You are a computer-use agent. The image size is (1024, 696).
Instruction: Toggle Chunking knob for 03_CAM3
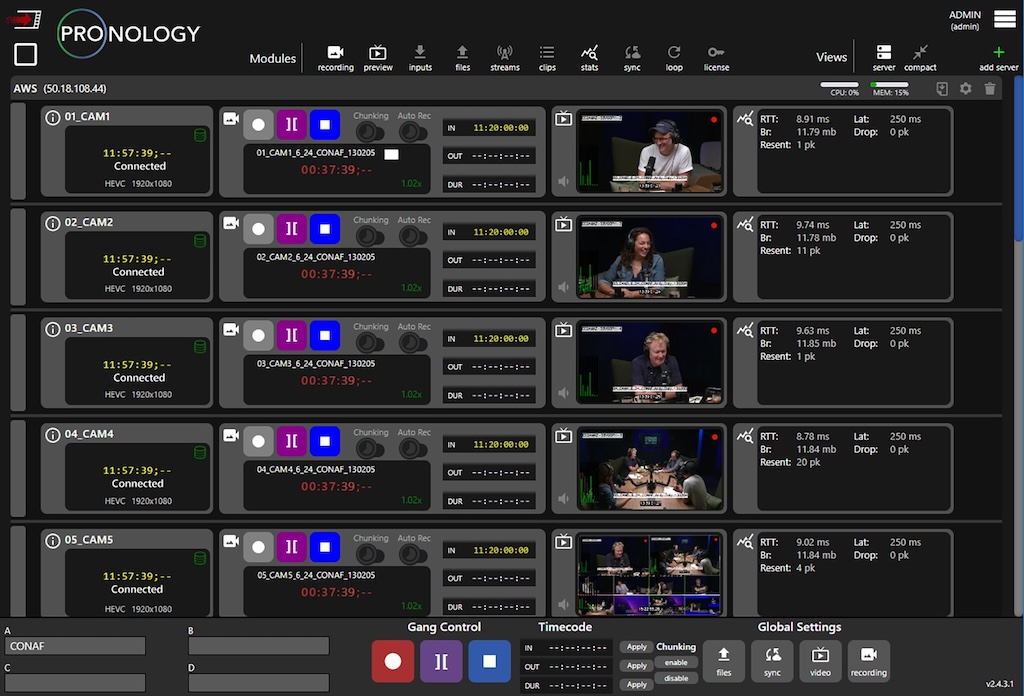click(370, 343)
